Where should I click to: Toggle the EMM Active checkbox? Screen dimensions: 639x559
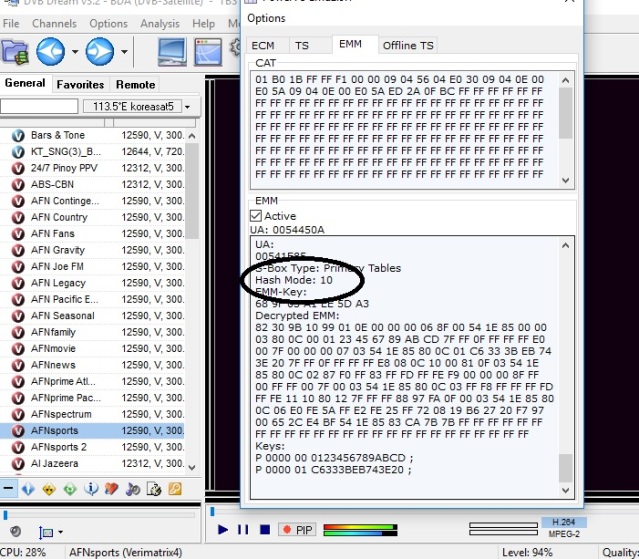tap(256, 216)
